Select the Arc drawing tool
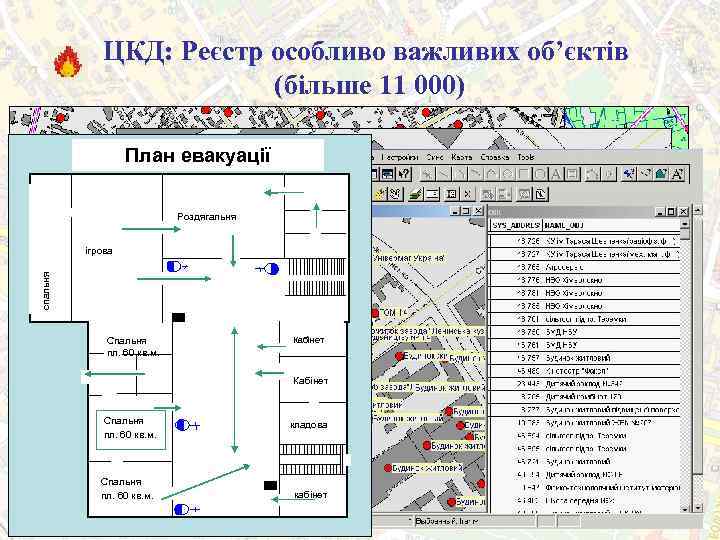The width and height of the screenshot is (720, 540). coord(476,174)
